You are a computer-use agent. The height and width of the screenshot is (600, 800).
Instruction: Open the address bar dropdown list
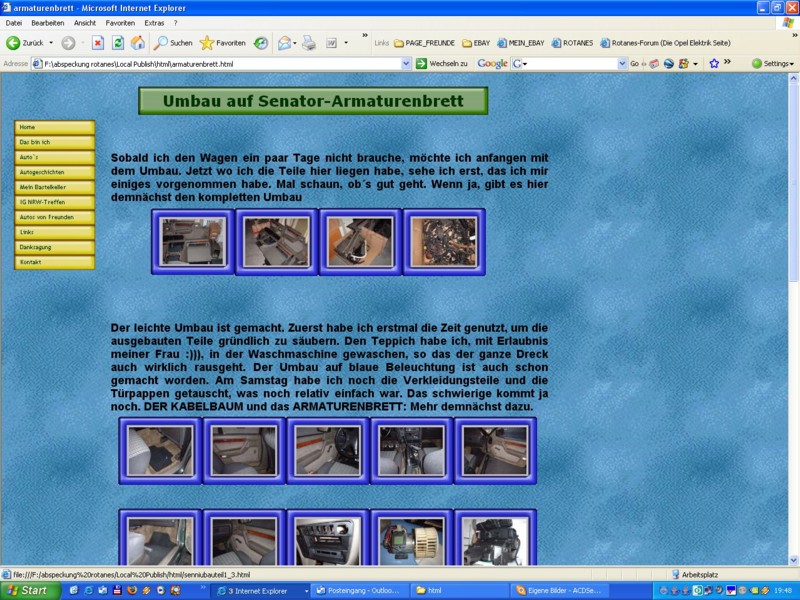(406, 63)
